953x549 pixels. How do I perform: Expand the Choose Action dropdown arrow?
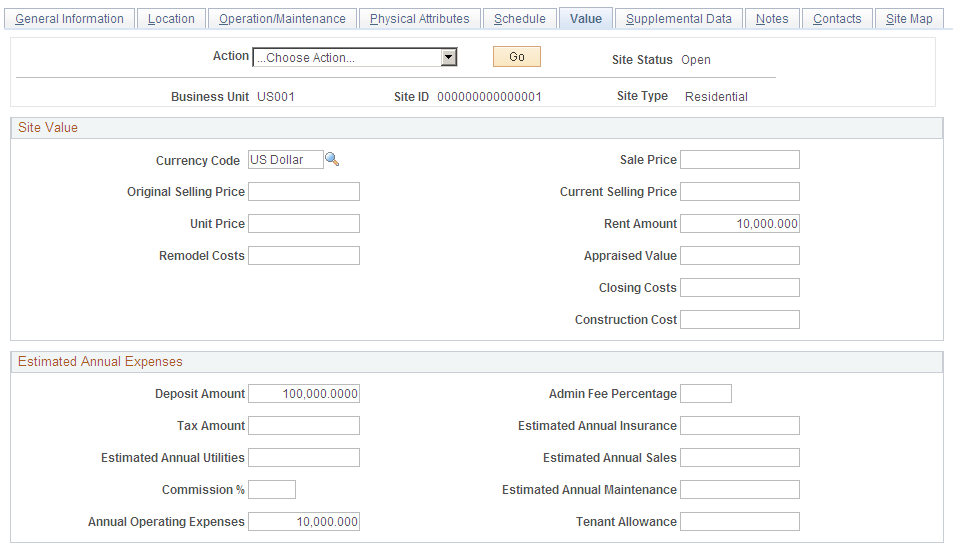[449, 57]
